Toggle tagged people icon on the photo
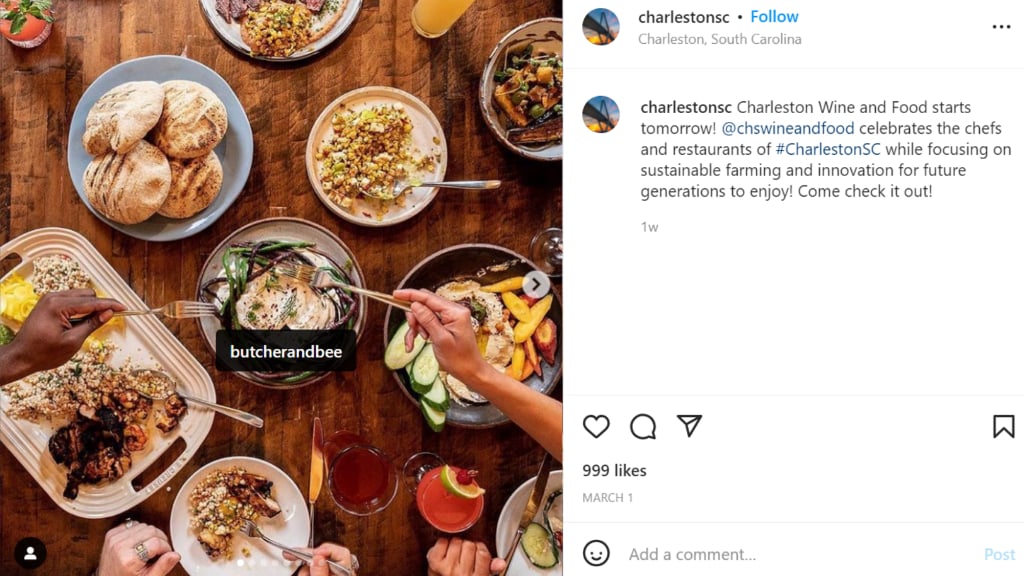Screen dimensions: 1024x576 pos(30,553)
